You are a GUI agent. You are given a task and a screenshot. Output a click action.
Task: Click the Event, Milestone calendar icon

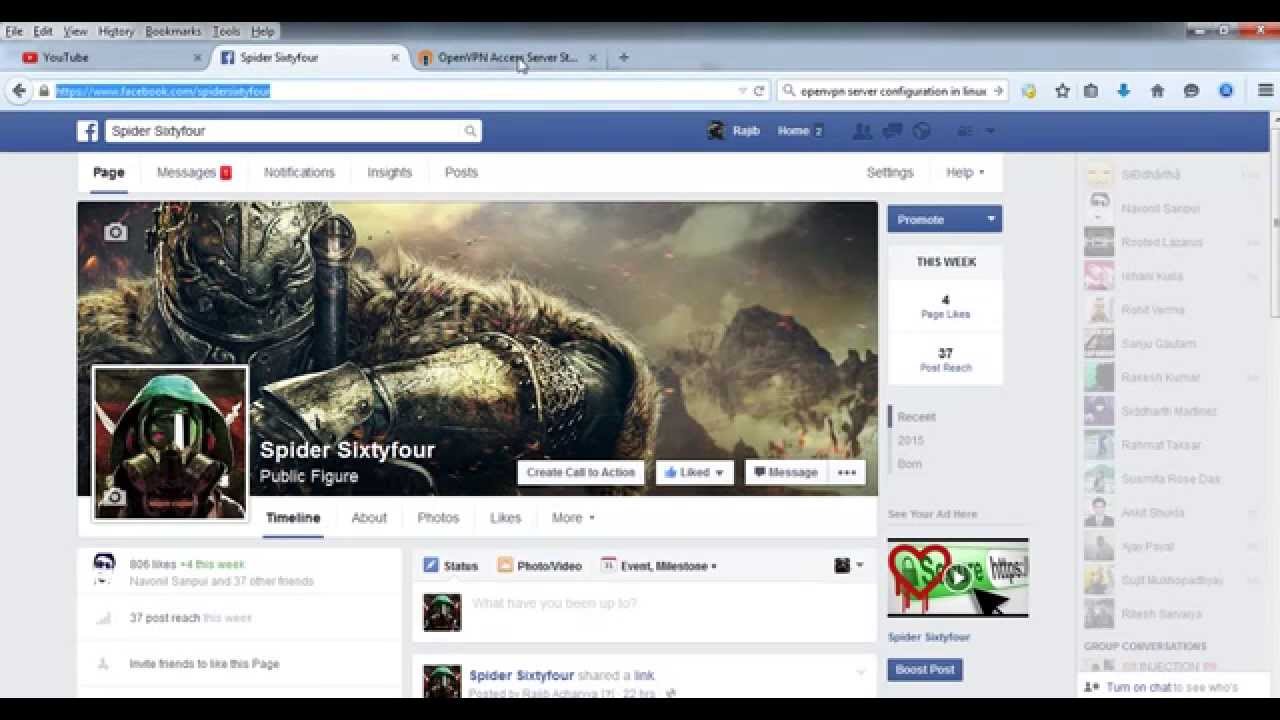[x=608, y=566]
